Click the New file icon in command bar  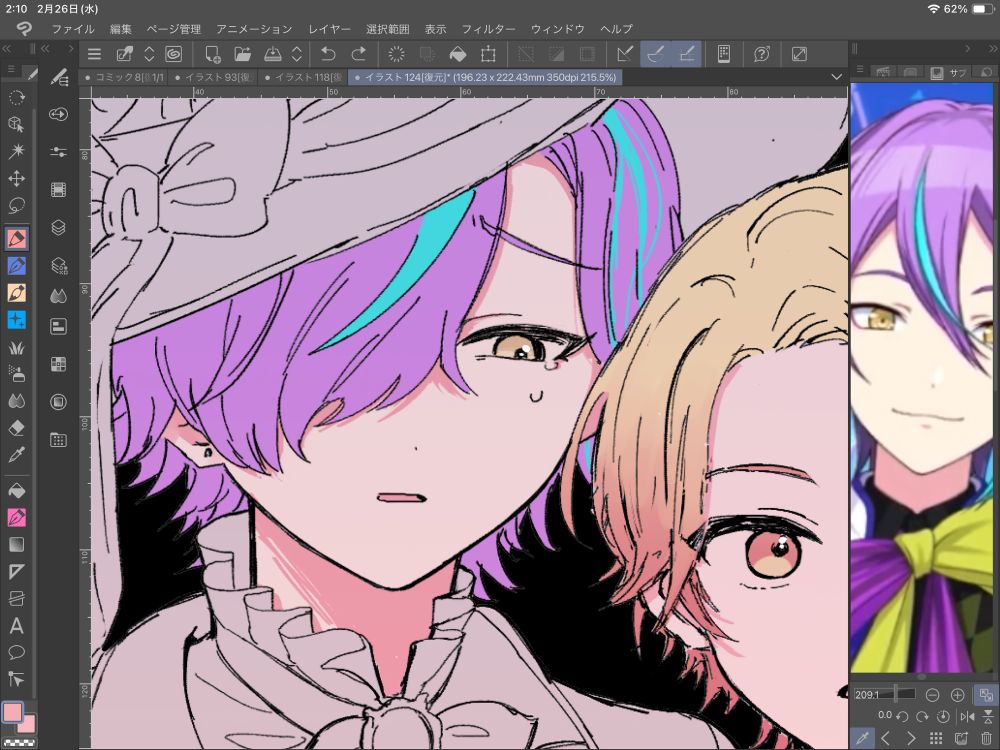click(212, 54)
